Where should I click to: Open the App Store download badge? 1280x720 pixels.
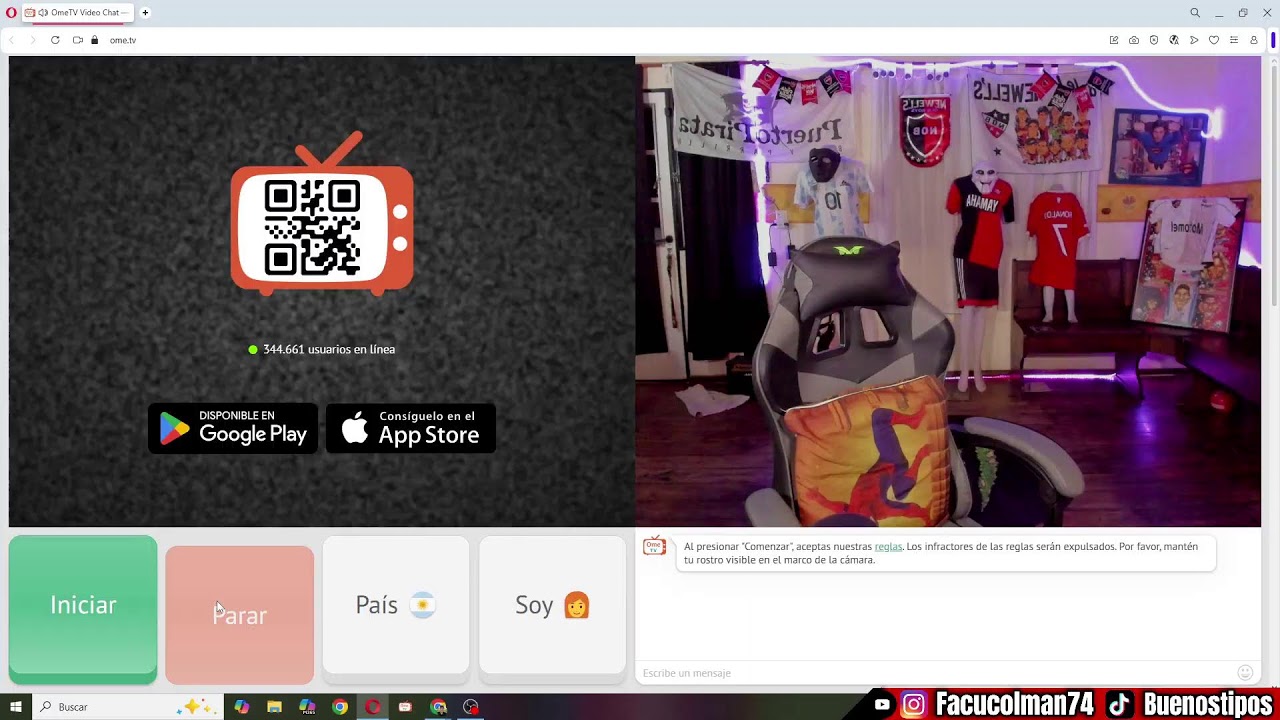click(411, 428)
